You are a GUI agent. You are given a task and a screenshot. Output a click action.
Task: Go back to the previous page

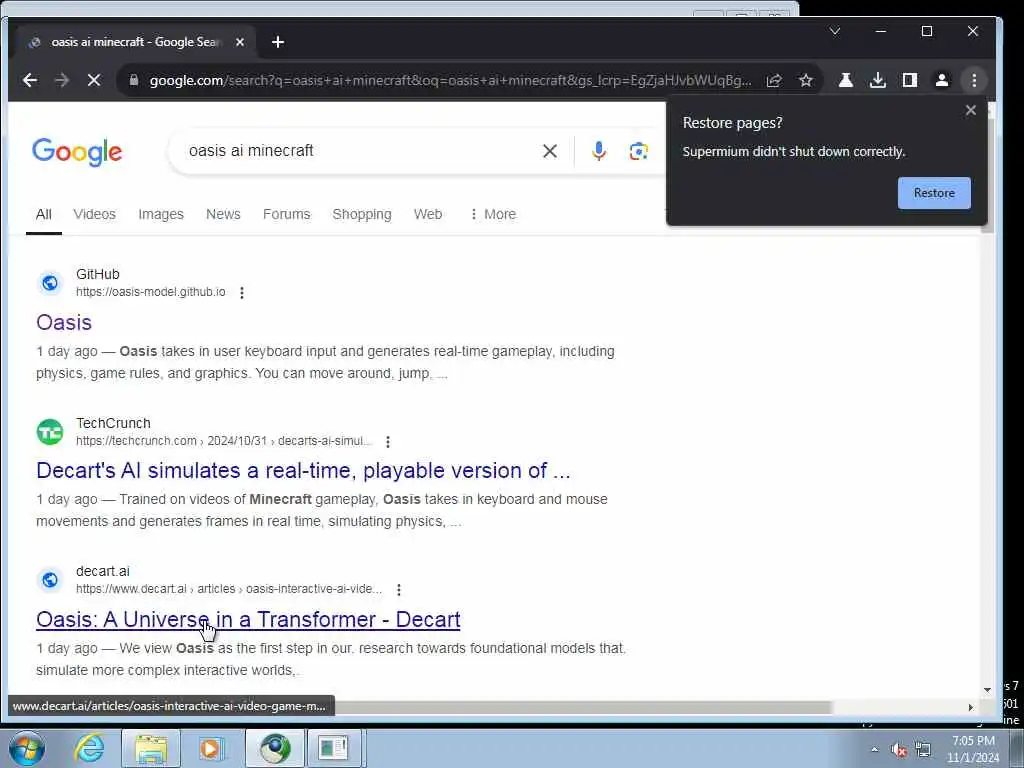[30, 80]
